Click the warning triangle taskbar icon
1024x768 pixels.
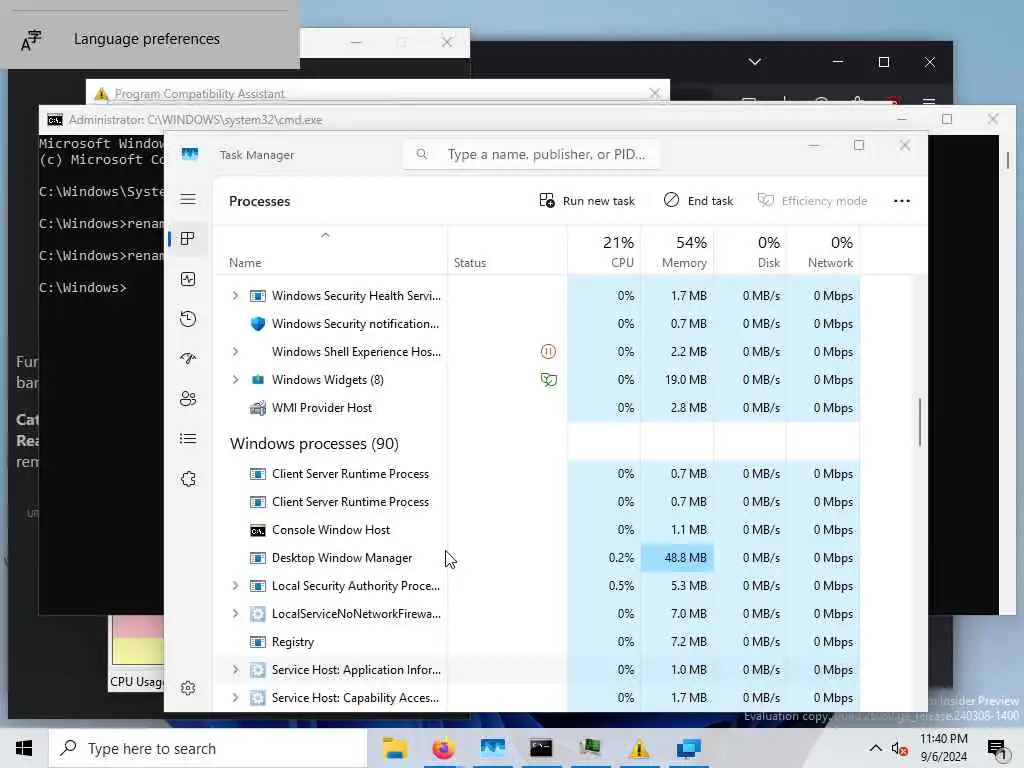coord(639,748)
